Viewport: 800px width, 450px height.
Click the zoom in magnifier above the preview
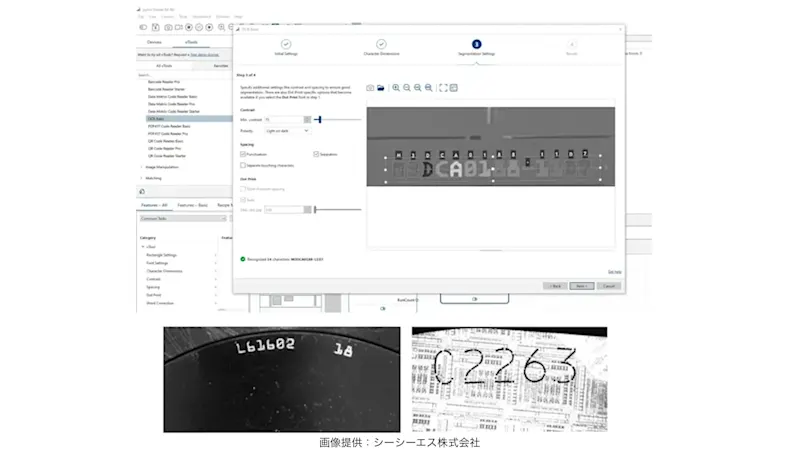click(x=396, y=88)
